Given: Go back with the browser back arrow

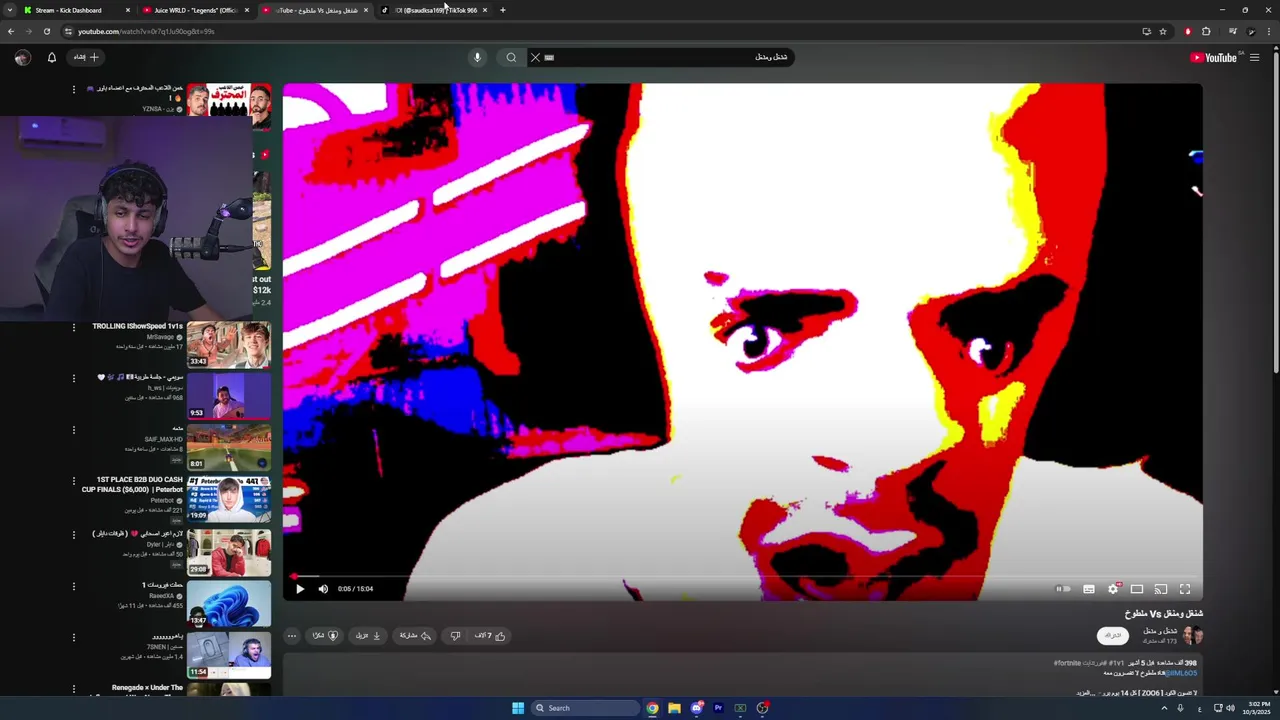Looking at the screenshot, I should 11,31.
